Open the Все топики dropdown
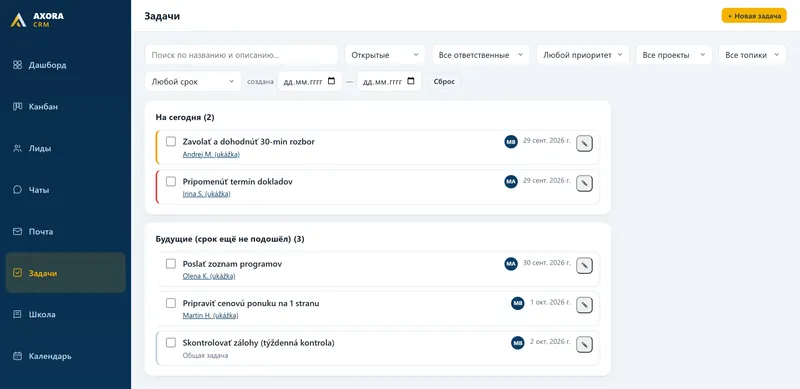This screenshot has height=389, width=800. point(752,55)
